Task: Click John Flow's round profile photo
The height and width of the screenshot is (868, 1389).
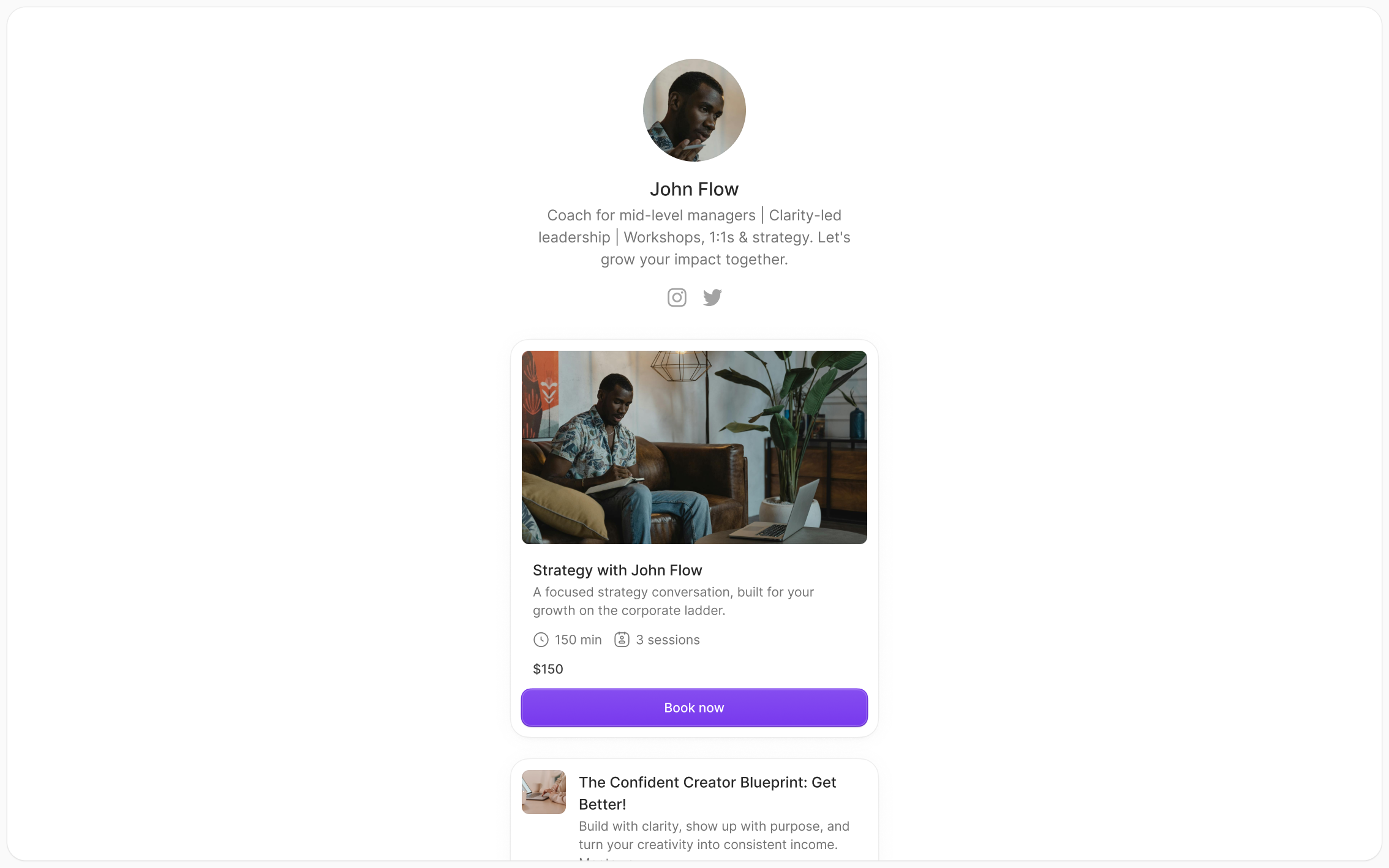Action: coord(694,110)
